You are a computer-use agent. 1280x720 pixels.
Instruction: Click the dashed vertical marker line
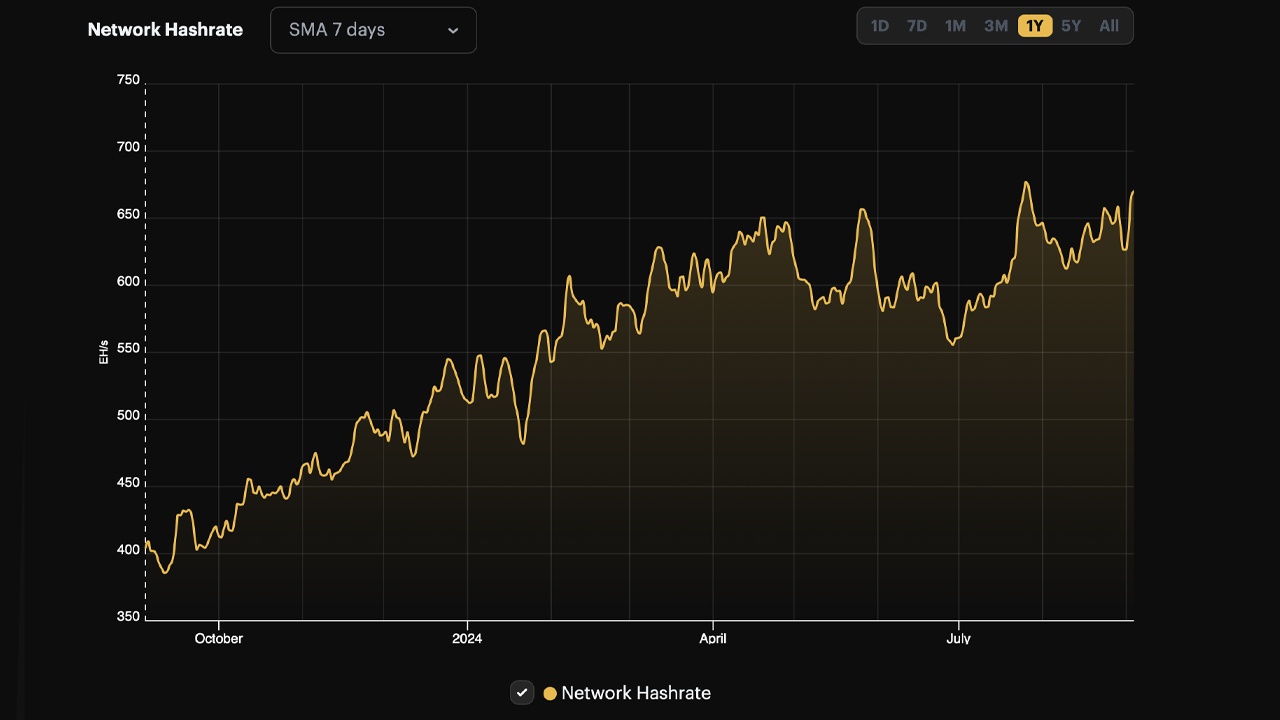[x=147, y=350]
